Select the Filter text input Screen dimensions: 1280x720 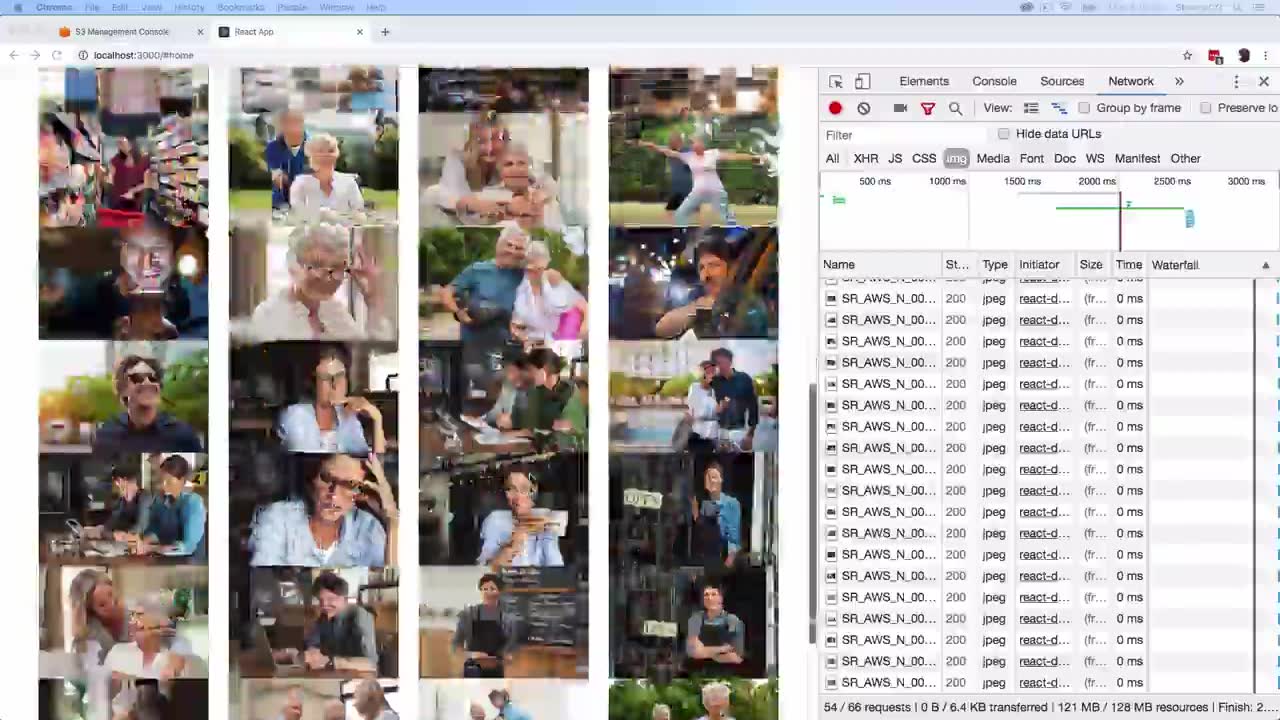(905, 135)
